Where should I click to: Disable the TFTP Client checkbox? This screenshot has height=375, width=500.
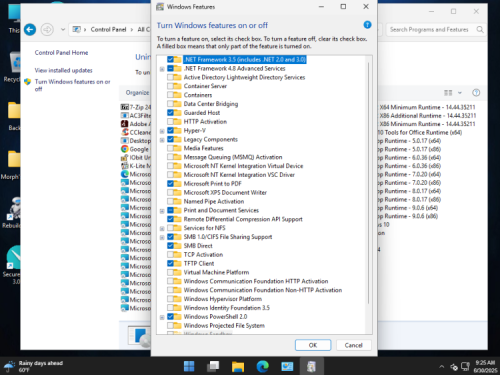click(170, 263)
